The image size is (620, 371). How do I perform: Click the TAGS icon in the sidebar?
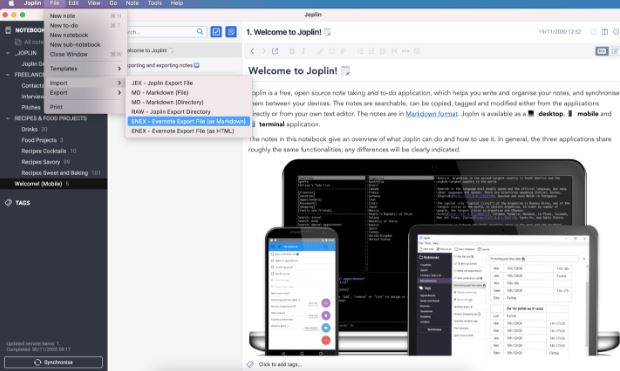pos(8,203)
